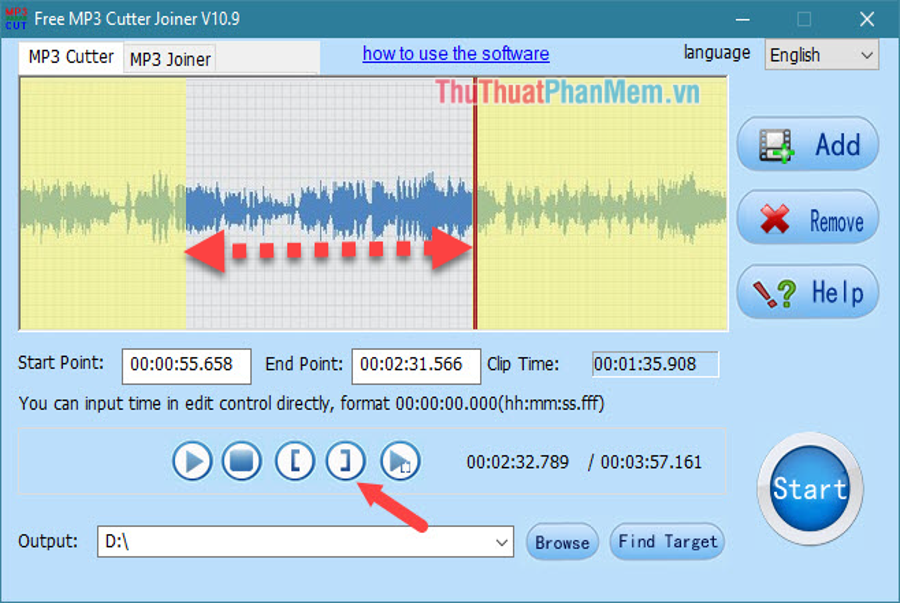Play the selected clip preview icon
Screen dimensions: 900x603
[x=400, y=461]
